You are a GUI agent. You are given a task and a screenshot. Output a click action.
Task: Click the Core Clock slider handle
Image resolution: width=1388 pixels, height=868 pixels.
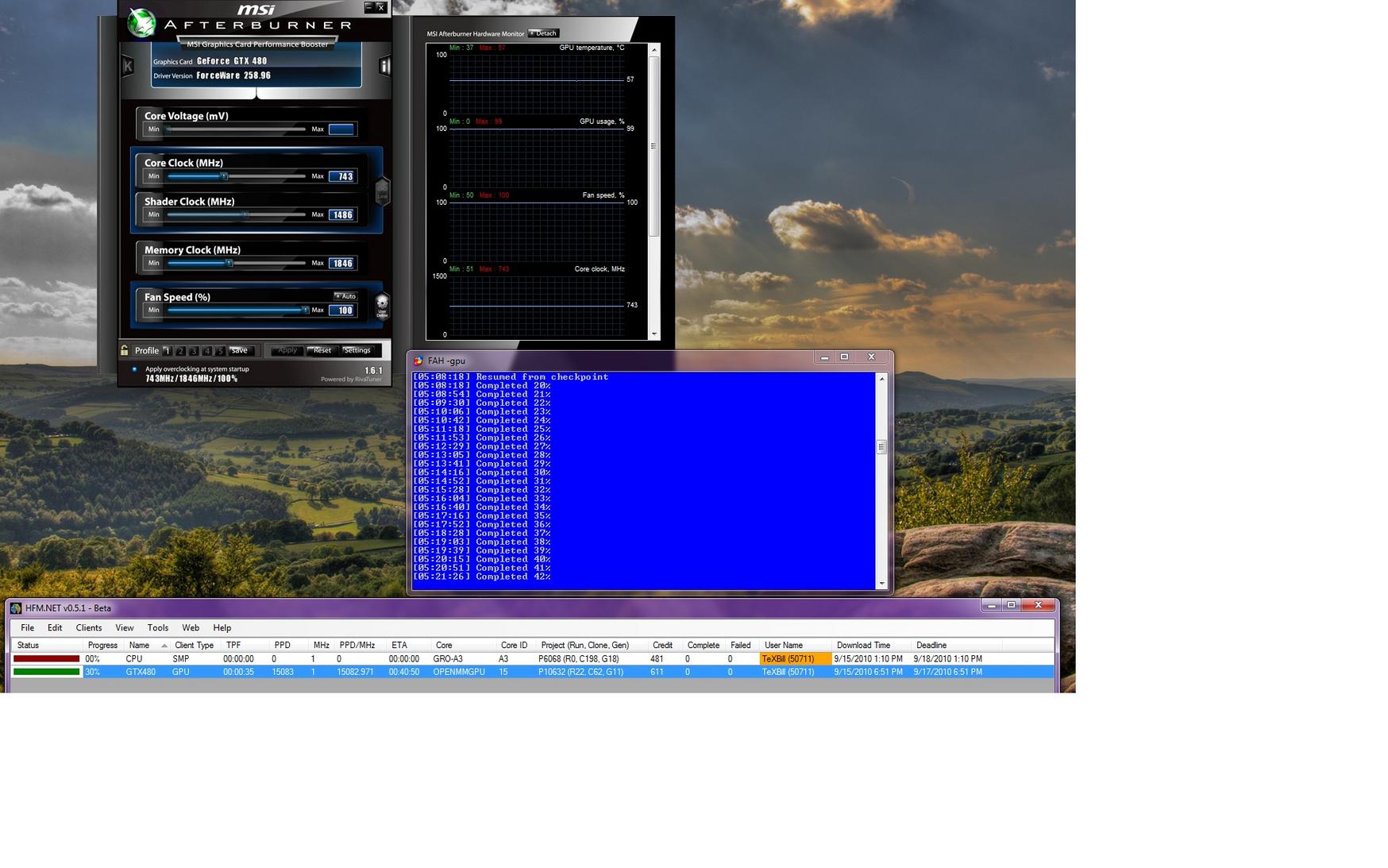pyautogui.click(x=224, y=176)
